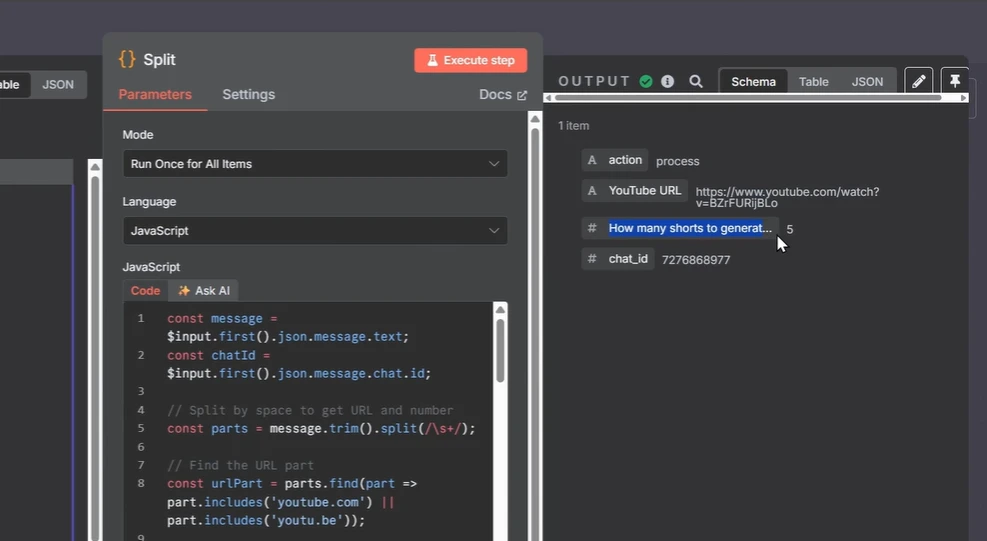Click the code editor vertical scrollbar thumb
This screenshot has width=987, height=541.
tap(500, 351)
